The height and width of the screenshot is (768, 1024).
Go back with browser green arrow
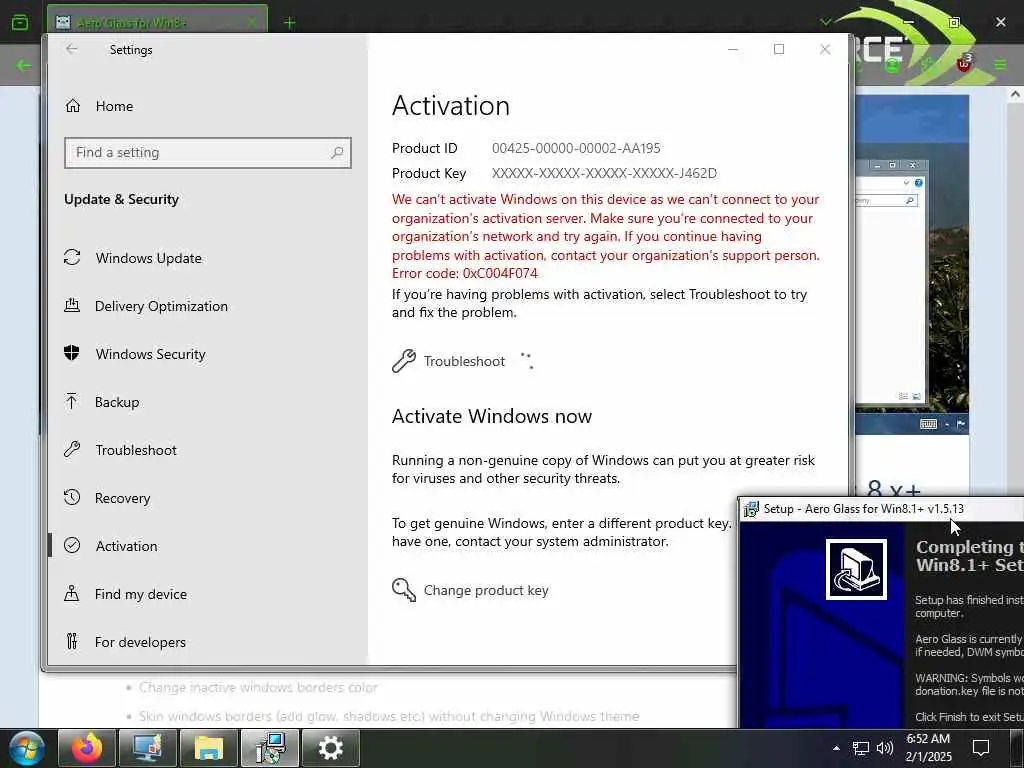click(x=24, y=65)
